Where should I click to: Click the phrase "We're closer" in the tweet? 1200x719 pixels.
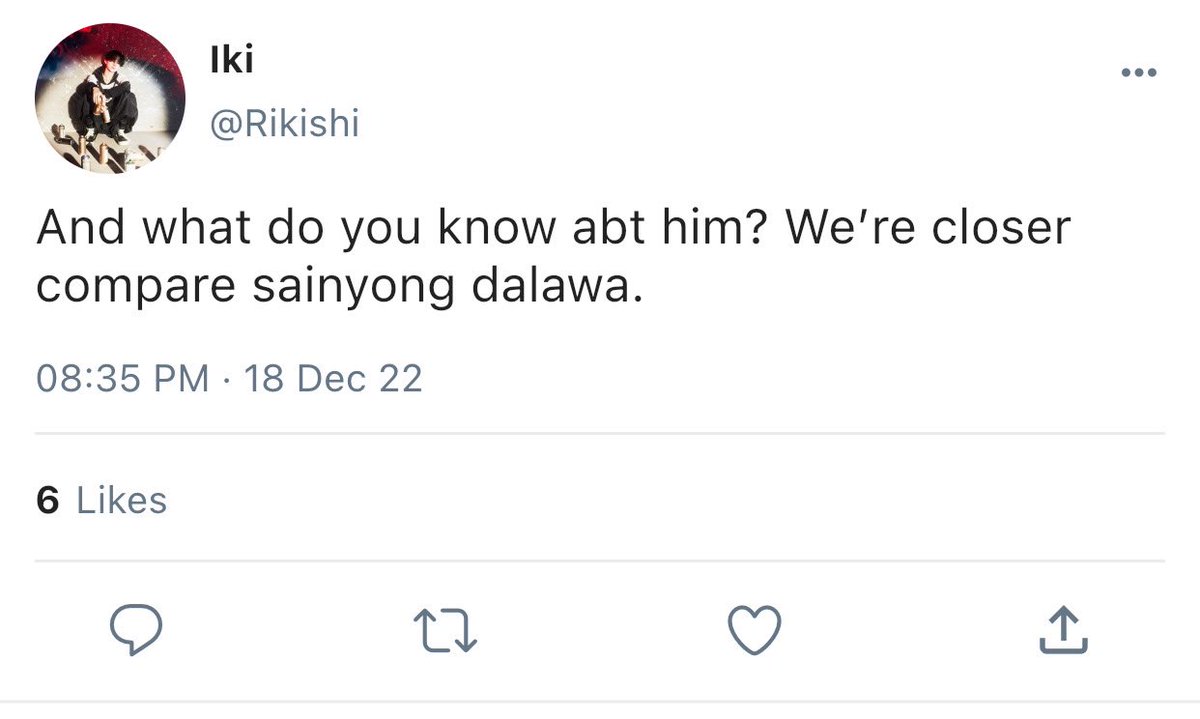[928, 229]
